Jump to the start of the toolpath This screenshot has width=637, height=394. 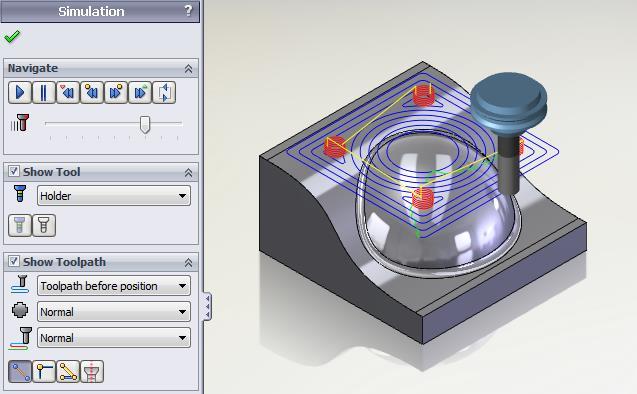68,93
